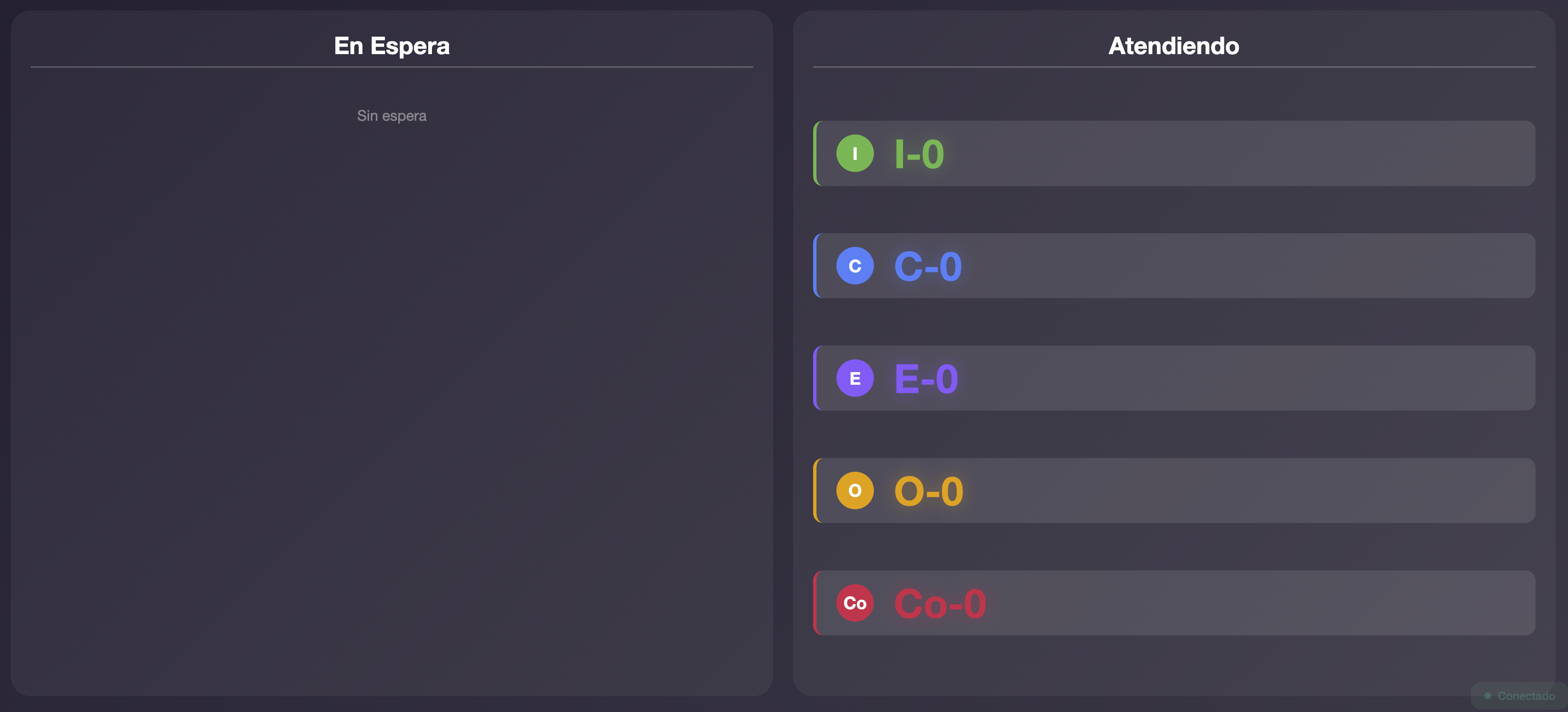The width and height of the screenshot is (1568, 712).
Task: Select the Co-0 ticket number text
Action: point(940,604)
